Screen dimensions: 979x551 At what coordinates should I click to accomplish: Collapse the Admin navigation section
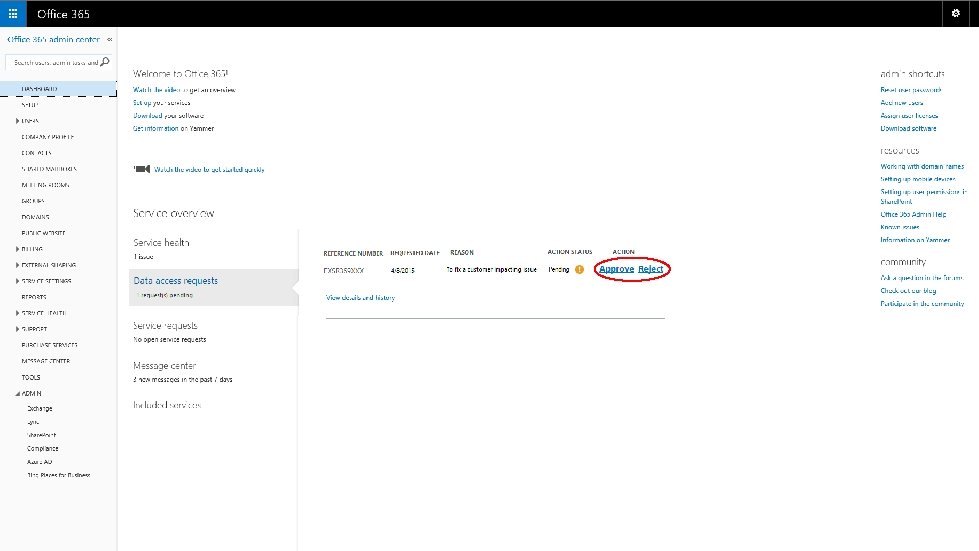coord(17,394)
